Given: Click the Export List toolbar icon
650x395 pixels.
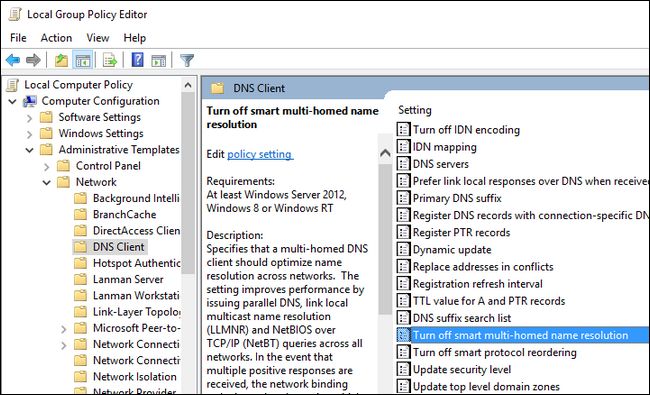Looking at the screenshot, I should point(110,61).
